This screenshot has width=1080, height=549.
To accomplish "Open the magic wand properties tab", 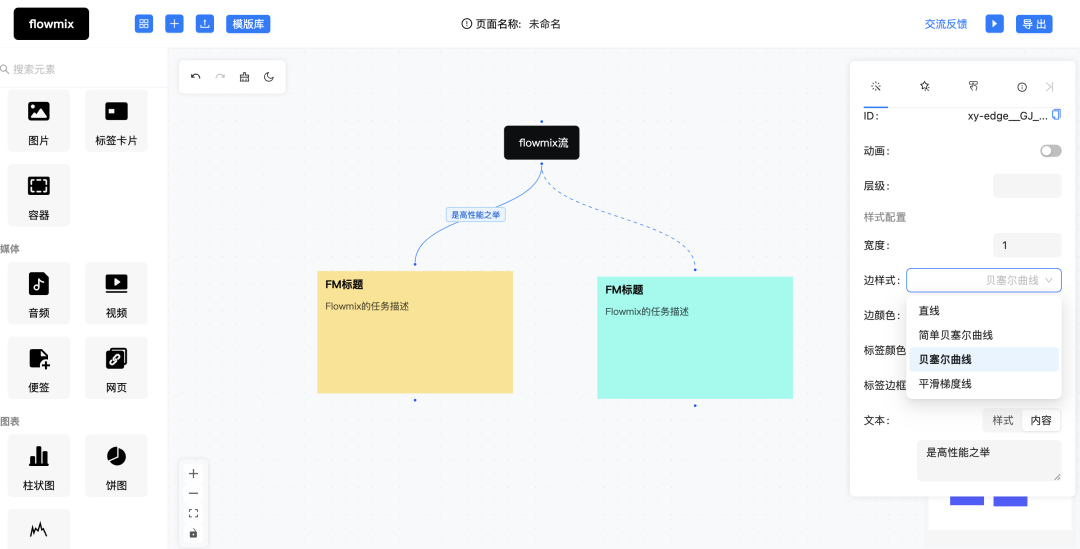I will coord(876,86).
